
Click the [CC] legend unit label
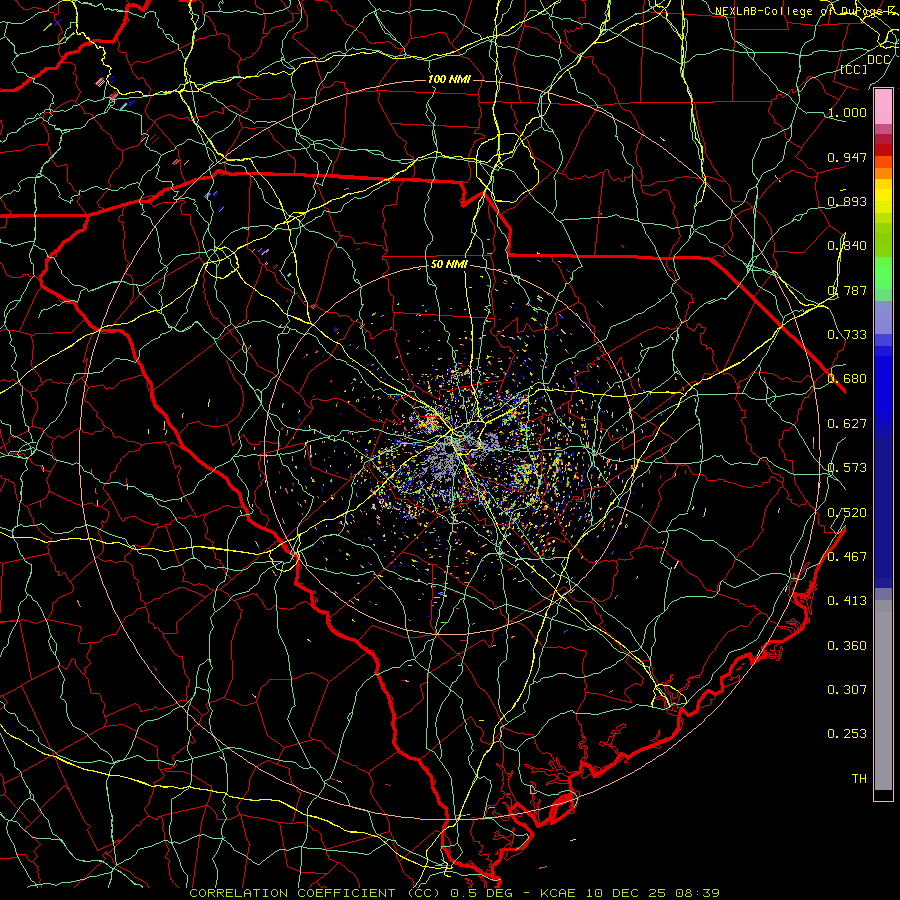click(854, 69)
